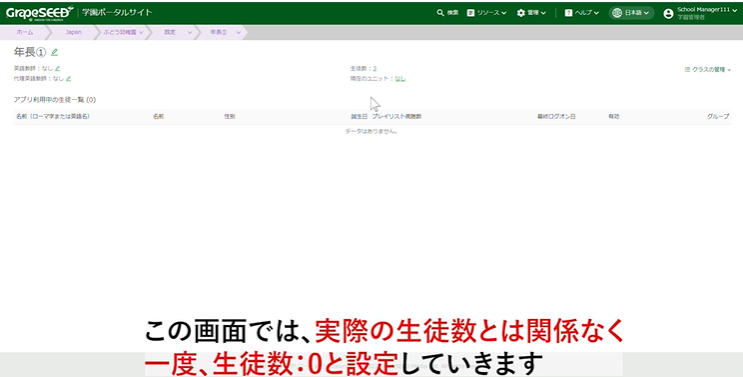The image size is (743, 377).
Task: Open the School Manager111 account dropdown
Action: (x=734, y=10)
